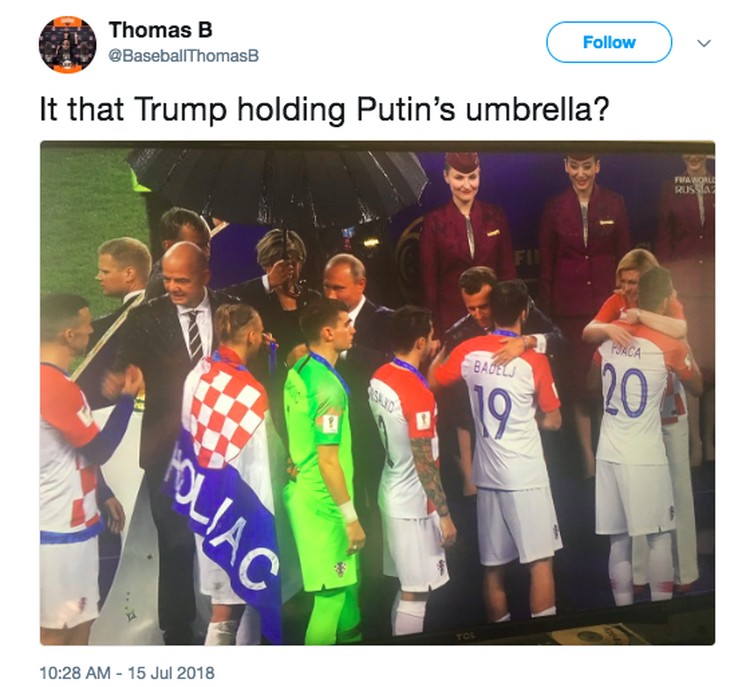Click the 15 Jul 2018 date text
Viewport: 750px width, 687px height.
coord(171,673)
